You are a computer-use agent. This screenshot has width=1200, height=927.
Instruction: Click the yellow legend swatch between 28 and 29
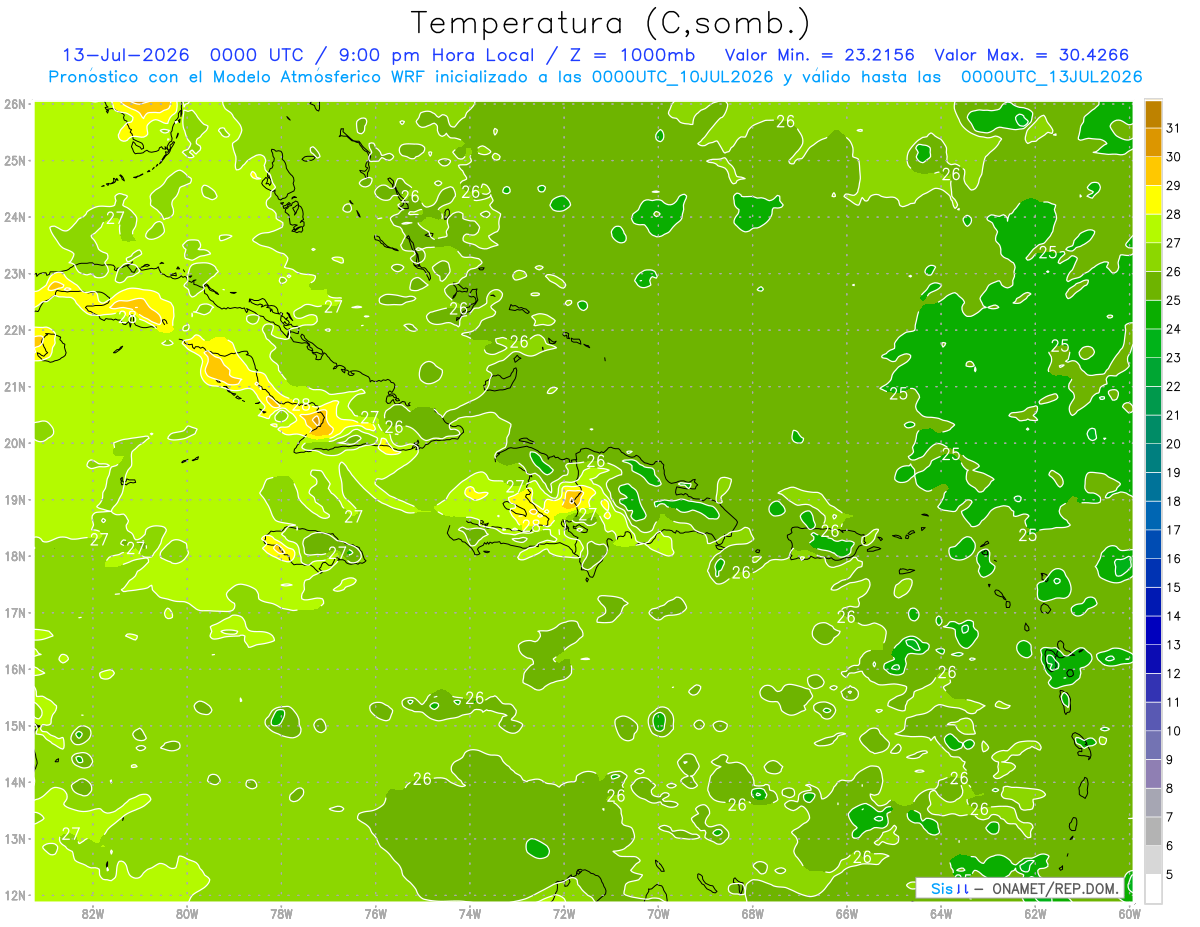click(1153, 200)
